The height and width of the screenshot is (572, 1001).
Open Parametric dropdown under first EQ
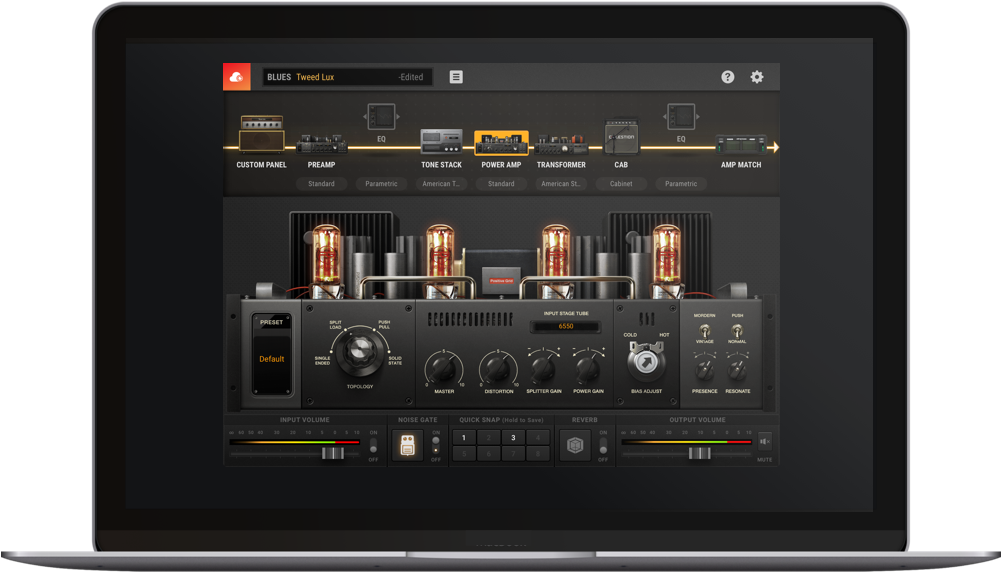point(381,184)
